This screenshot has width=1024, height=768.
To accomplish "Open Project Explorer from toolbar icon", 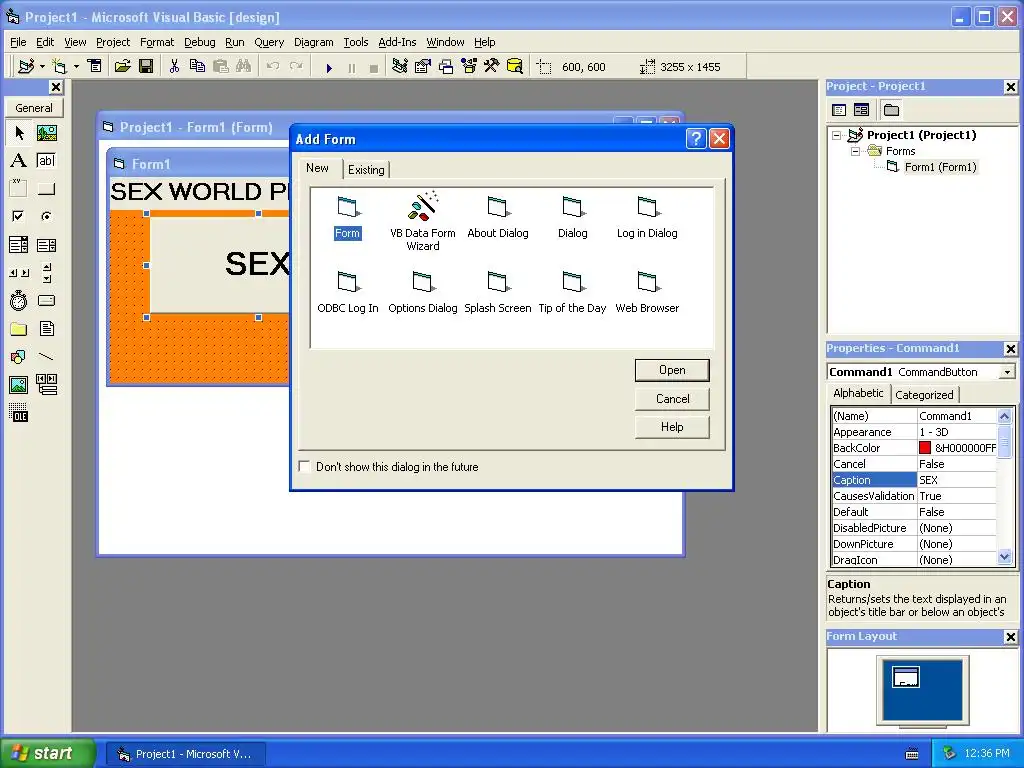I will [400, 67].
